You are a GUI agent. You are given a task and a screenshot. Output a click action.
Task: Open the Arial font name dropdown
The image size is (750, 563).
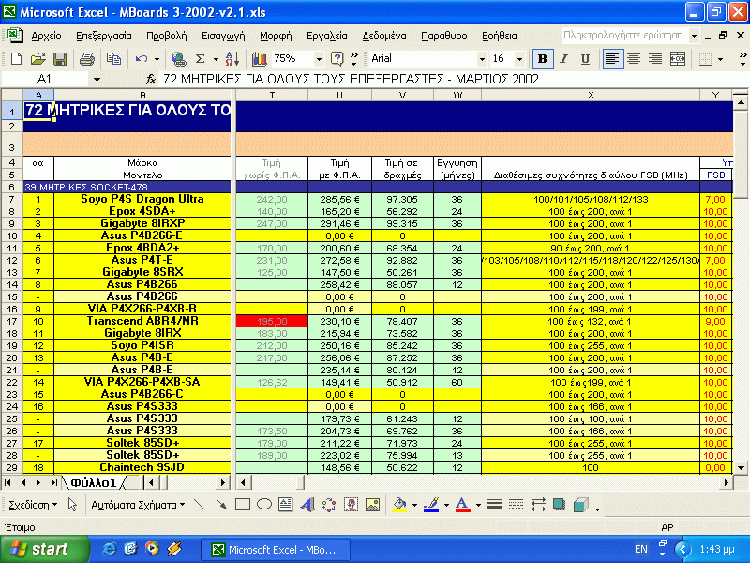[x=482, y=59]
